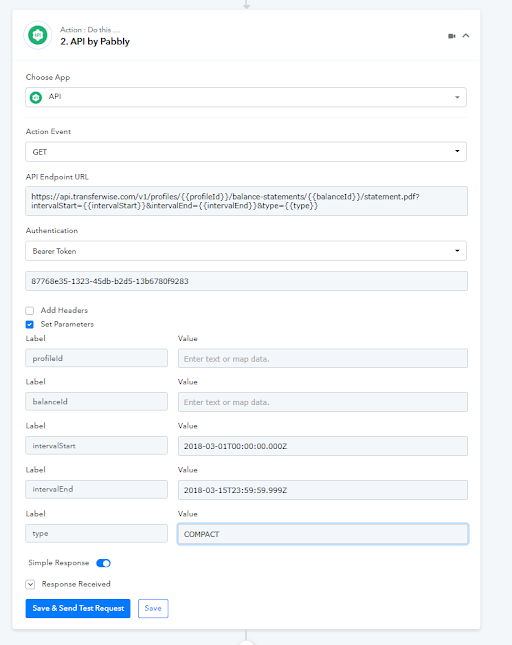Click the balanceId value field
The width and height of the screenshot is (512, 645).
click(x=323, y=402)
